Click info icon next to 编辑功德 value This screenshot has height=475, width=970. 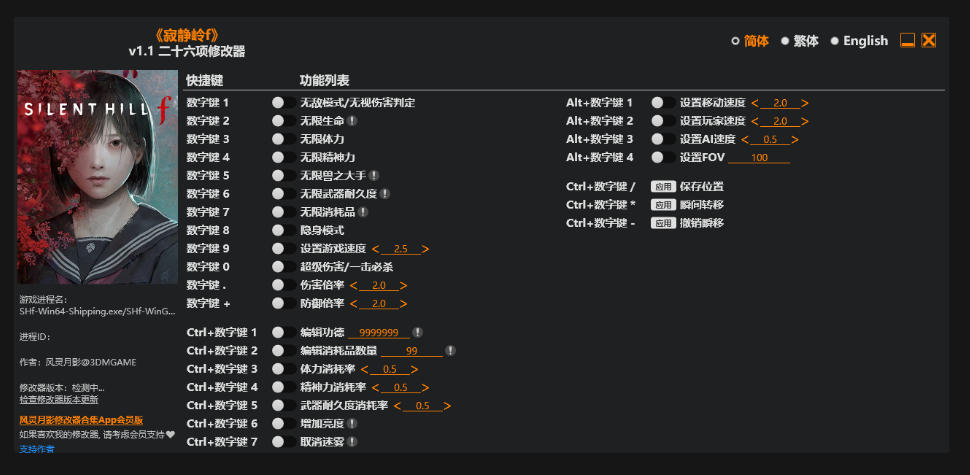(x=418, y=332)
